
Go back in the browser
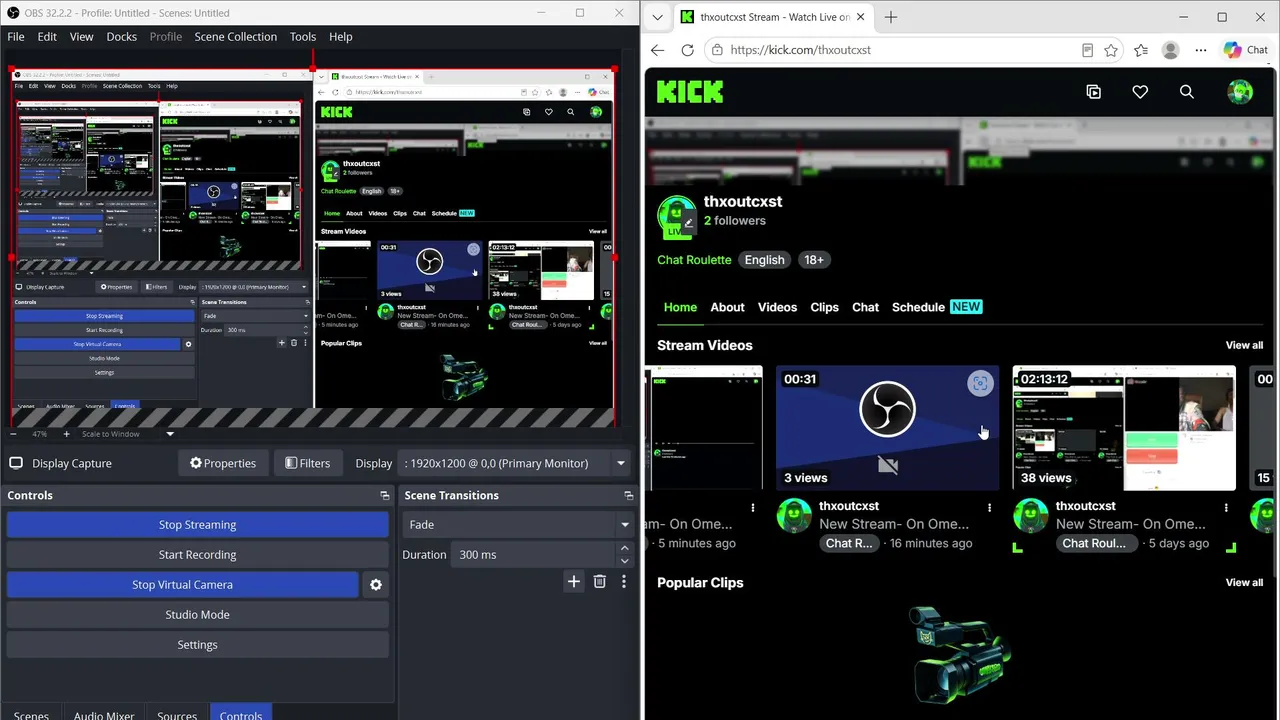click(657, 50)
